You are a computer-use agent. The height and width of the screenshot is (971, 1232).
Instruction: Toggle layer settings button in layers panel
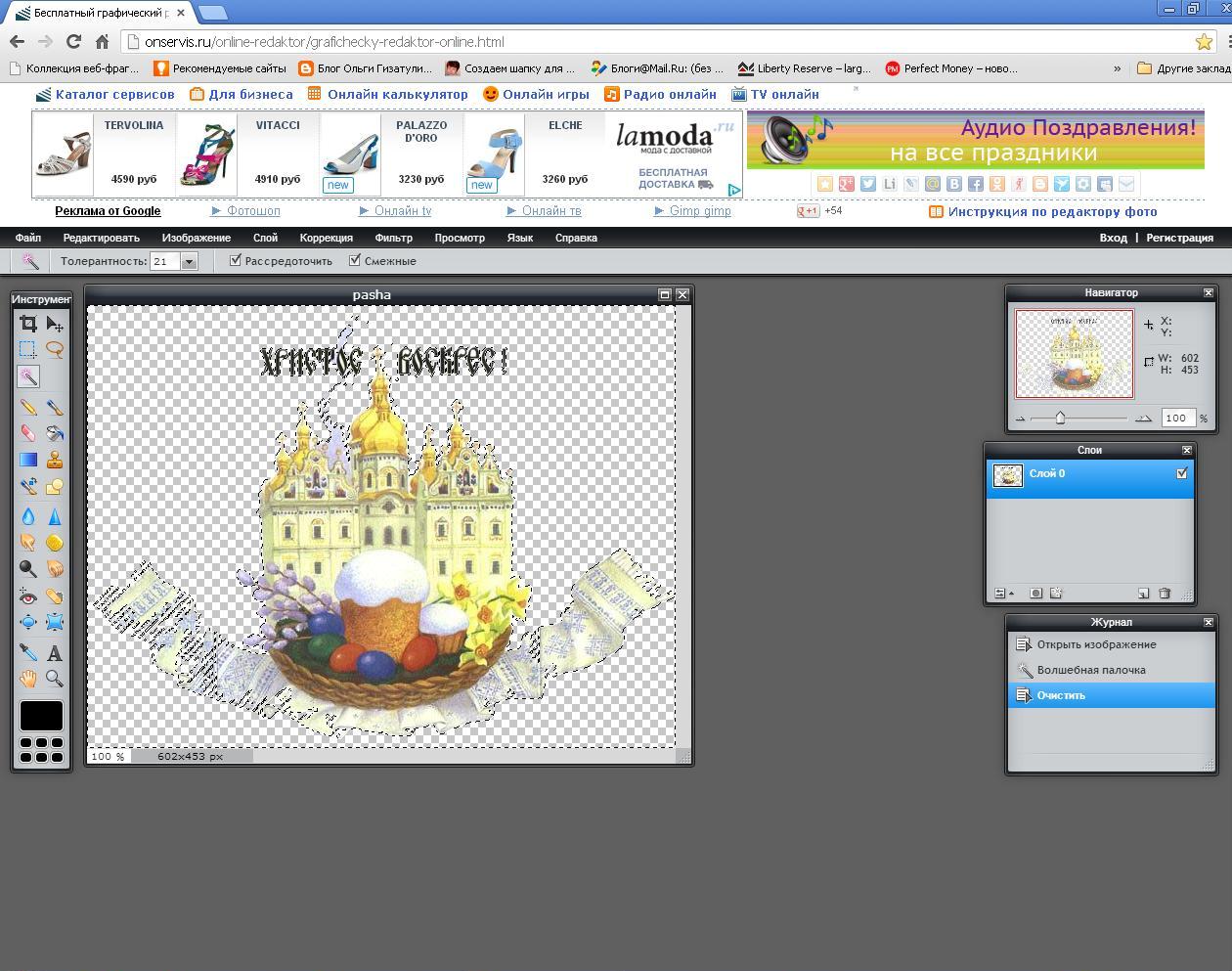pos(1003,593)
